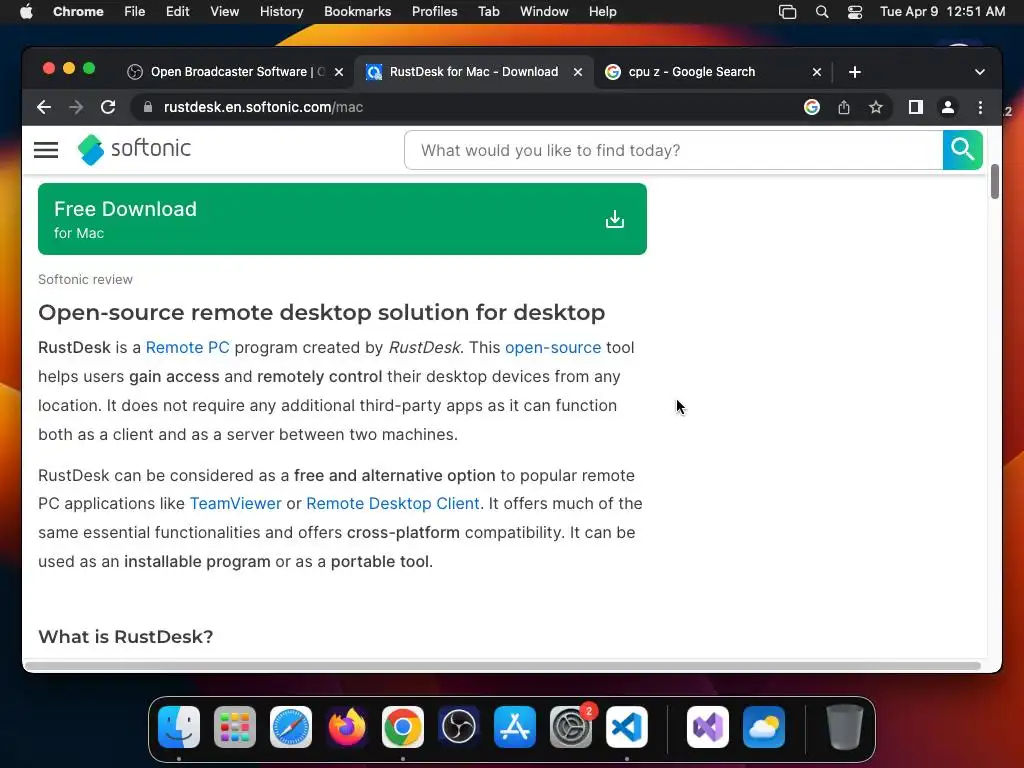Open the History menu
Image resolution: width=1024 pixels, height=768 pixels.
[x=281, y=12]
